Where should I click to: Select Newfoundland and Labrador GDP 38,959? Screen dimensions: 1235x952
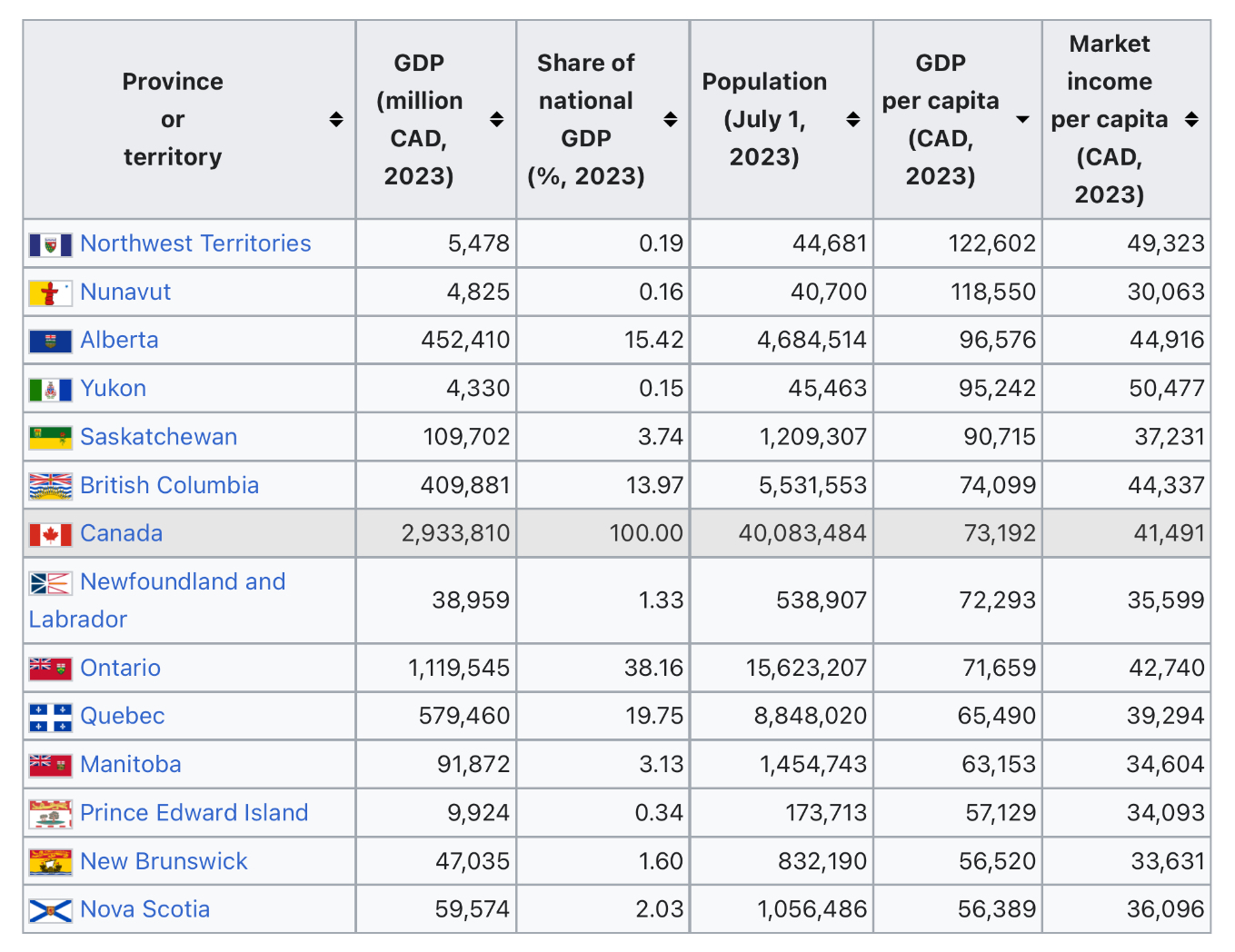[471, 600]
